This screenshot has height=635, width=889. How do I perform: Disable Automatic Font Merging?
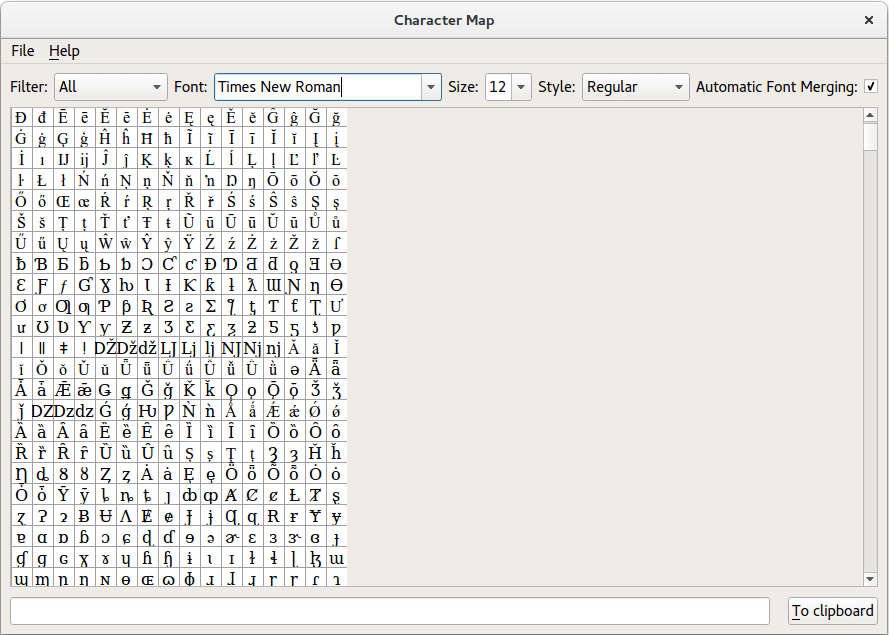870,87
